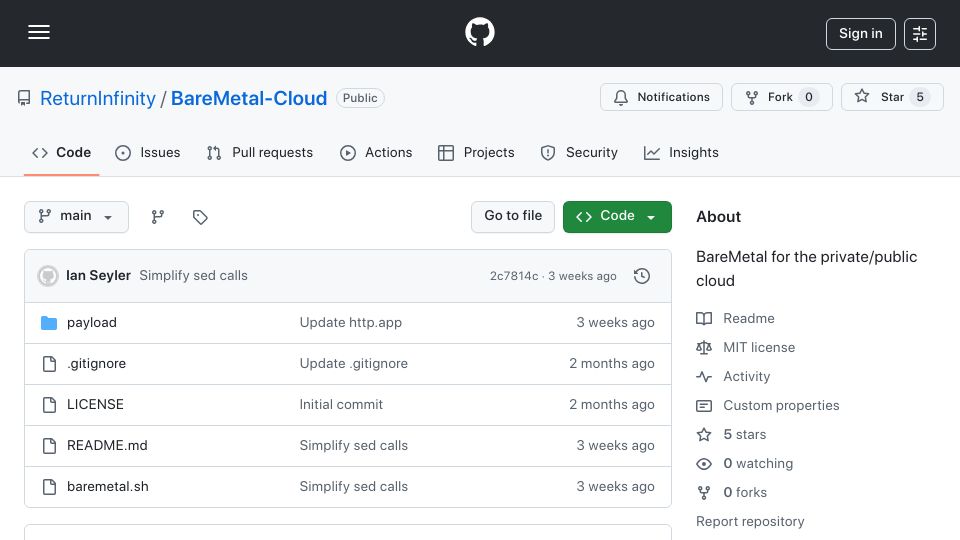Fork this repository
The image size is (960, 540).
[782, 97]
